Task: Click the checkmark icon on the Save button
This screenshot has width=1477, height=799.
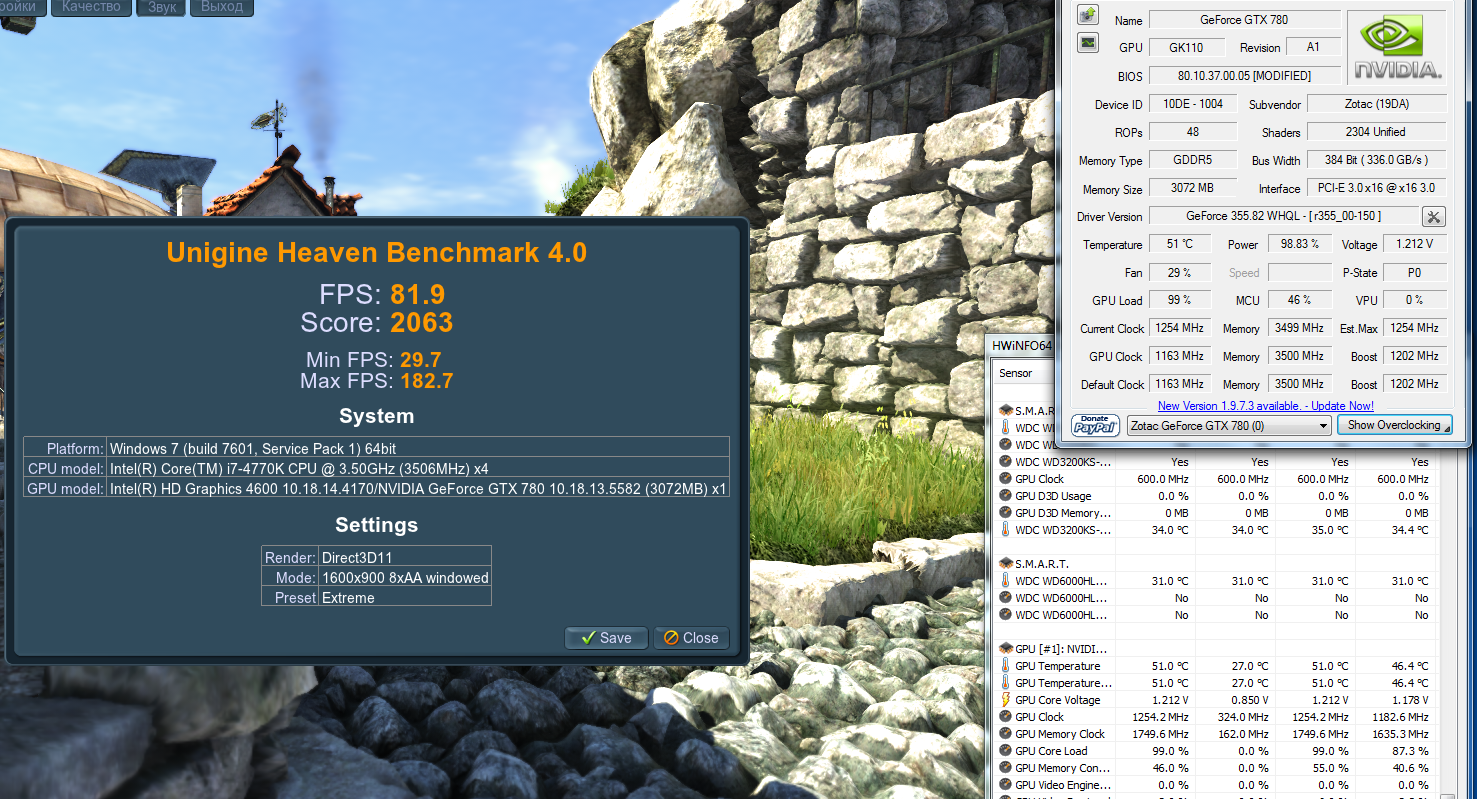Action: (x=589, y=638)
